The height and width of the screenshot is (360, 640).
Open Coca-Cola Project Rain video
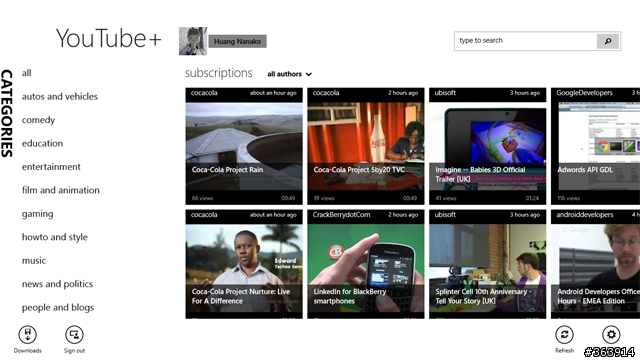click(x=244, y=146)
